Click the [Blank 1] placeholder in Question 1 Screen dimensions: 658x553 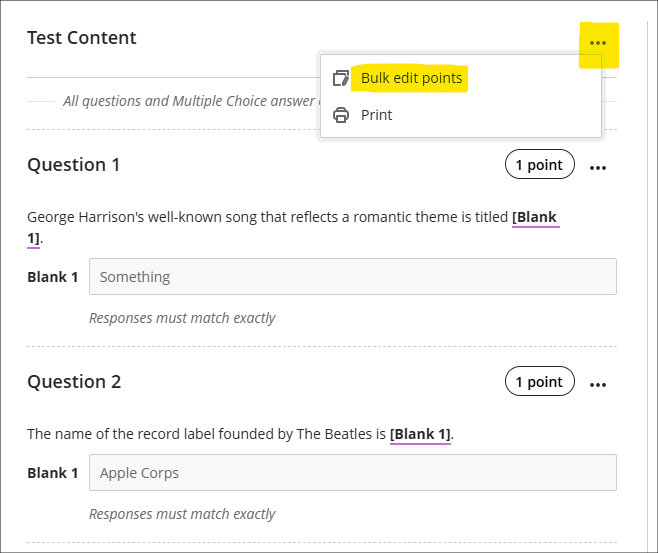pyautogui.click(x=534, y=217)
